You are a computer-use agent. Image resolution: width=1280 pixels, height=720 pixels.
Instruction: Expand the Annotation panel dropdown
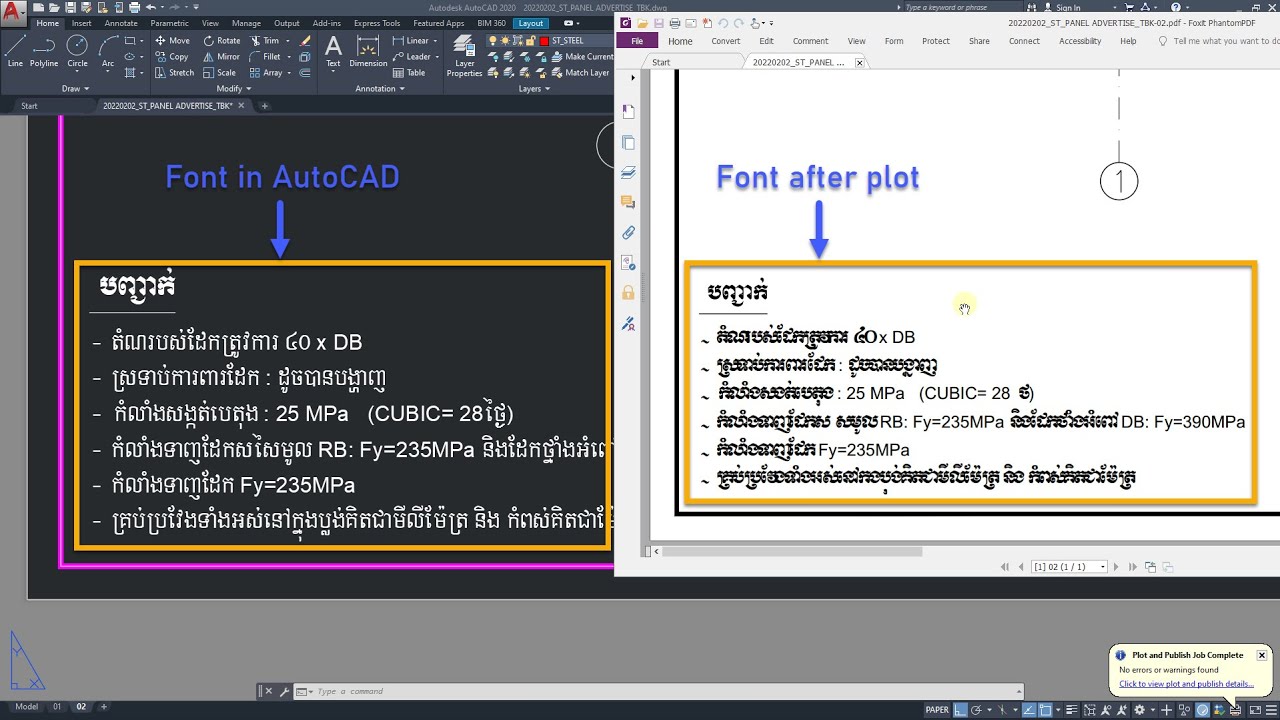pyautogui.click(x=381, y=88)
